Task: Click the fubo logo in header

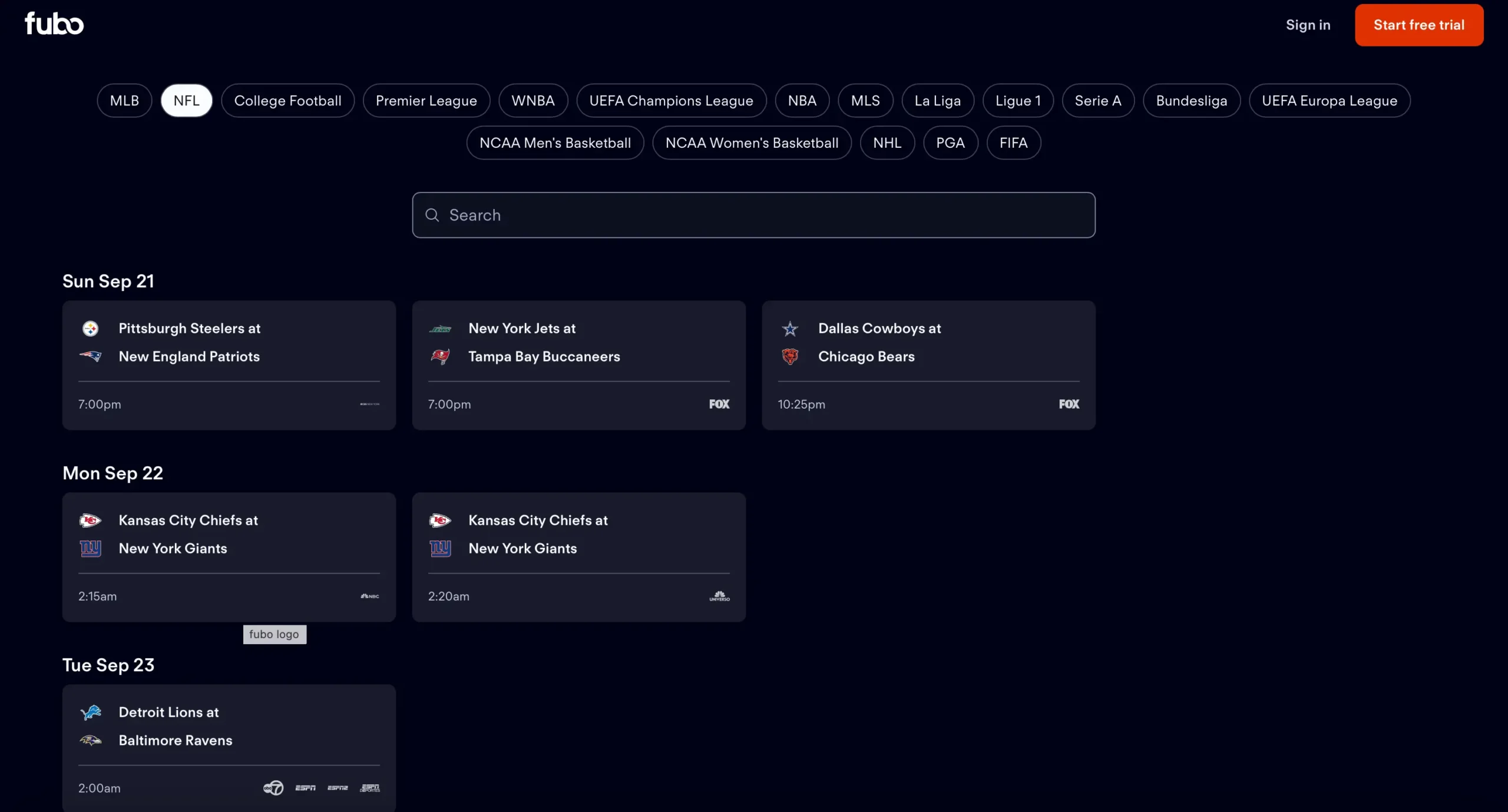Action: (54, 24)
